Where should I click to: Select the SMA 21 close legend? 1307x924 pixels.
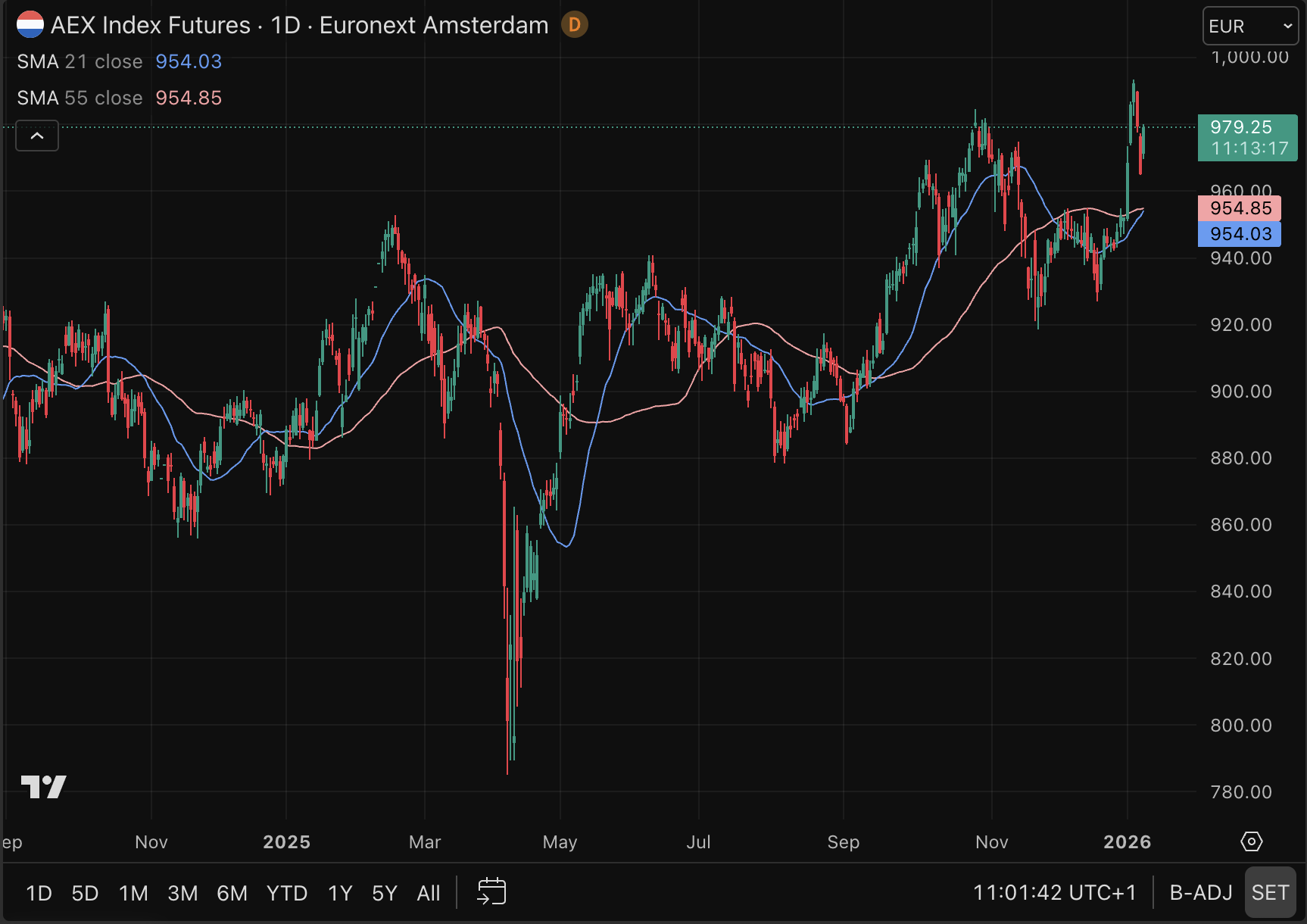pyautogui.click(x=80, y=61)
